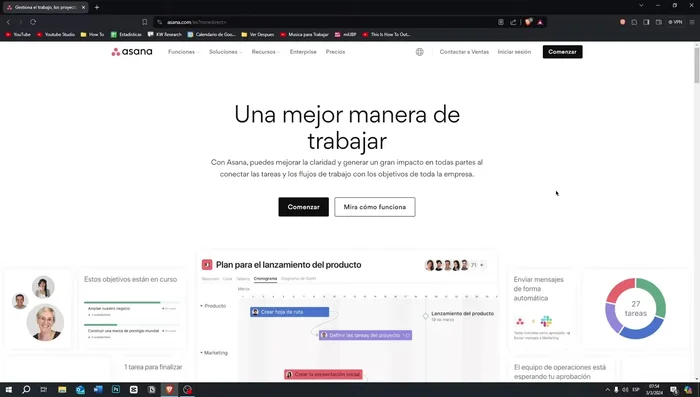The width and height of the screenshot is (700, 397).
Task: Open the Ver Despues bookmarks folder
Action: coord(258,34)
